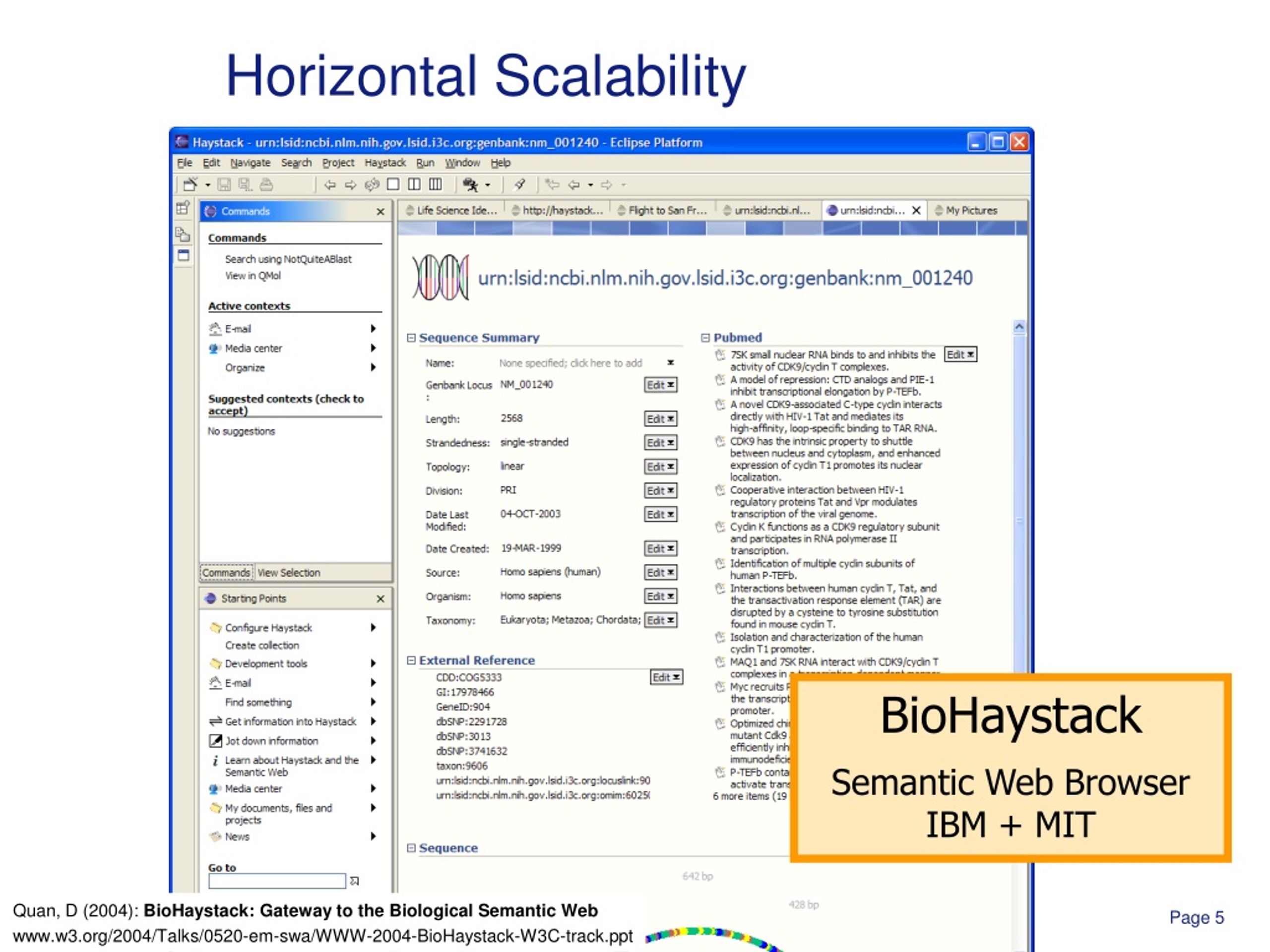
Task: Open the Window menu
Action: [462, 163]
